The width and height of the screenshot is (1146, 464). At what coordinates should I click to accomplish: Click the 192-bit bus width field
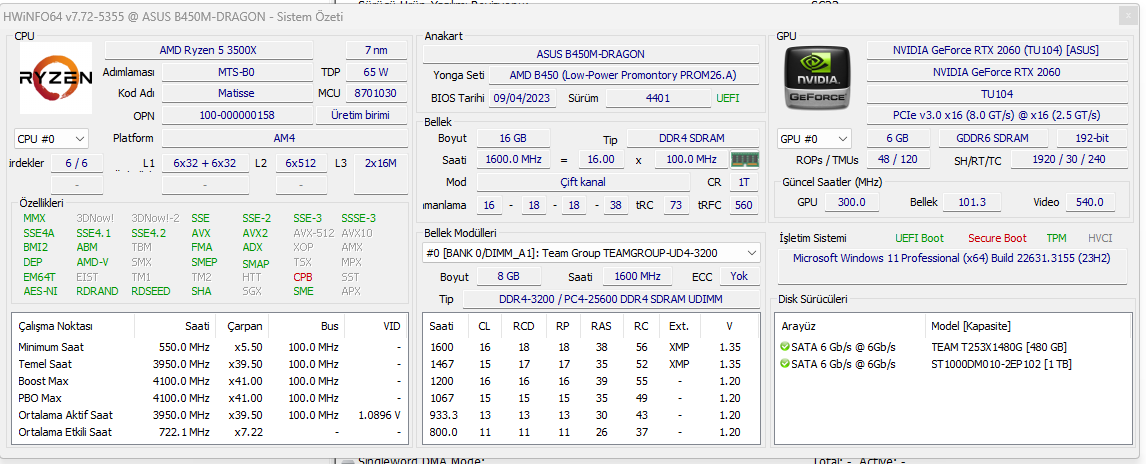click(1092, 138)
